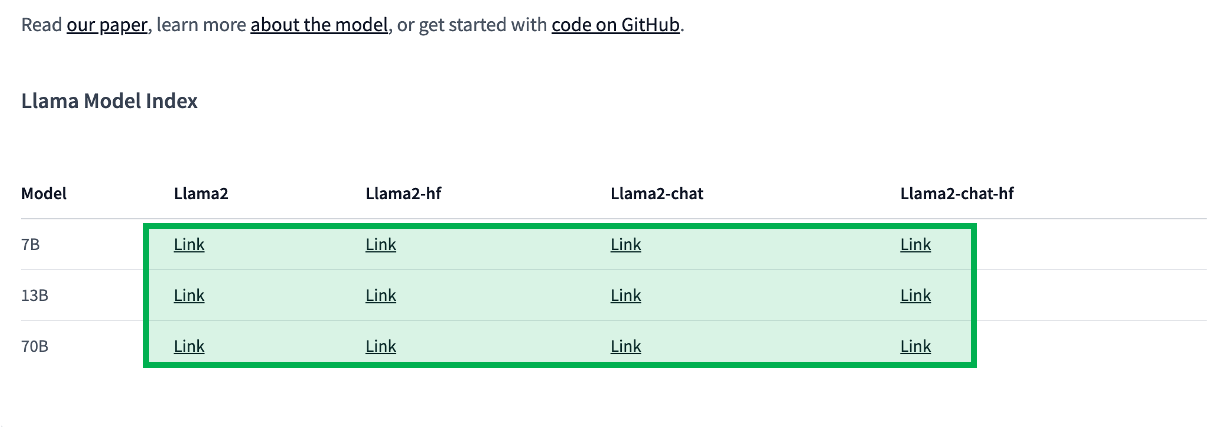Viewport: 1226px width, 428px height.
Task: Open the Llama2-chat link for 7B
Action: pyautogui.click(x=626, y=244)
